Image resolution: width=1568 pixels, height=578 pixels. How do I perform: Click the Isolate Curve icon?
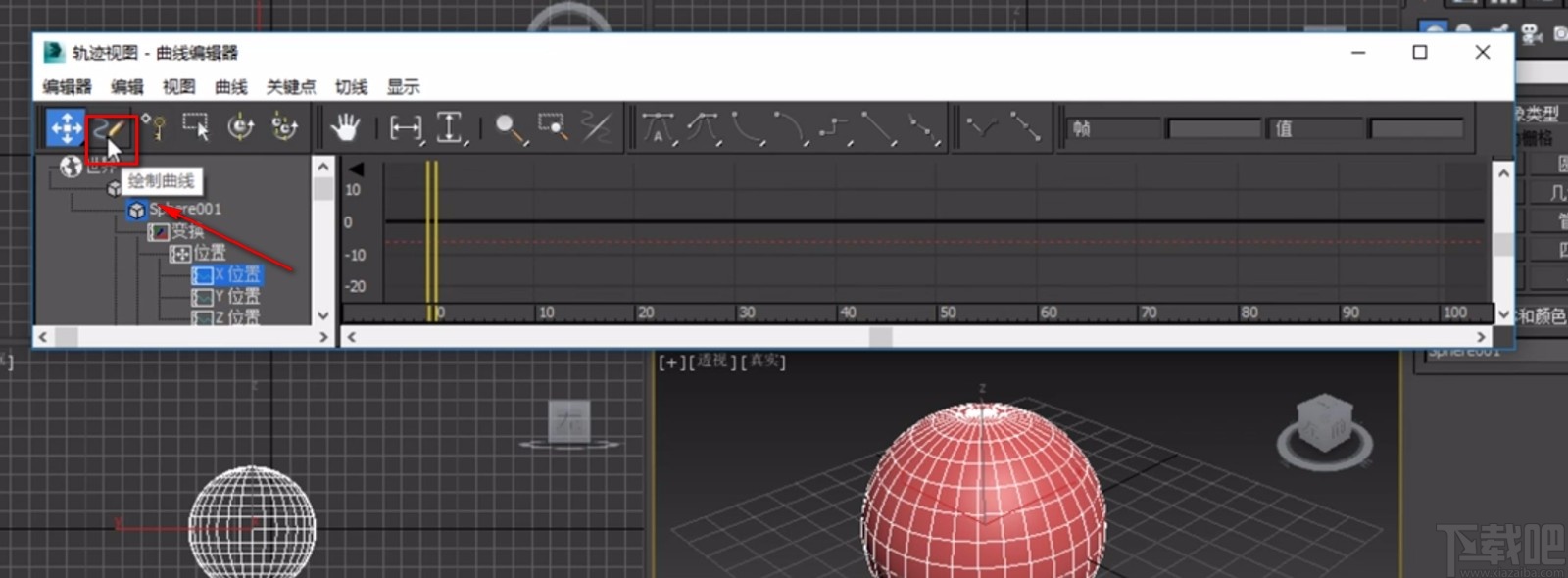(x=597, y=128)
